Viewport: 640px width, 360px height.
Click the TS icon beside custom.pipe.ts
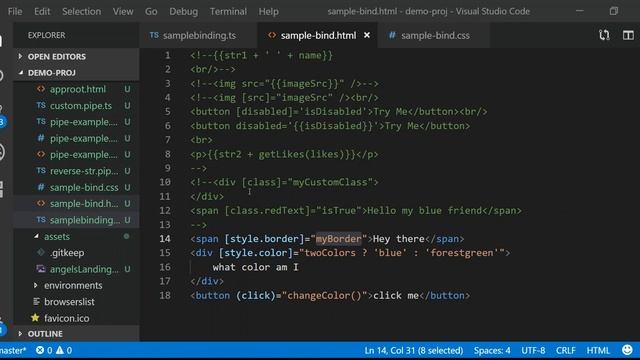(x=41, y=105)
